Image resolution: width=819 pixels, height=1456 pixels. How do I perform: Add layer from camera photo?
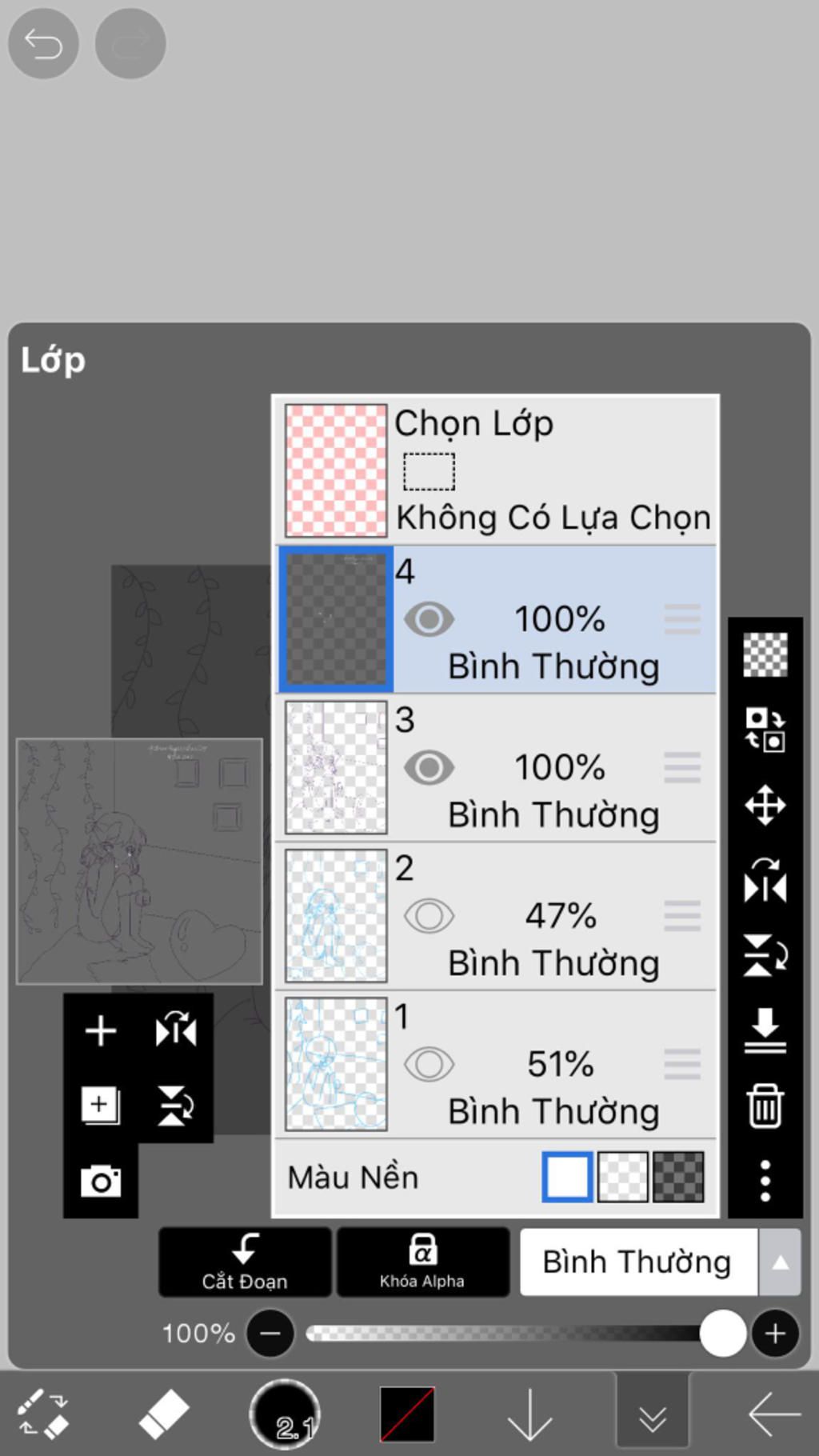click(101, 1181)
